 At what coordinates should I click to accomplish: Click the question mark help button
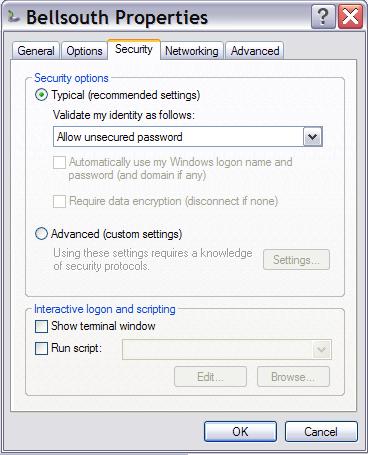coord(323,17)
